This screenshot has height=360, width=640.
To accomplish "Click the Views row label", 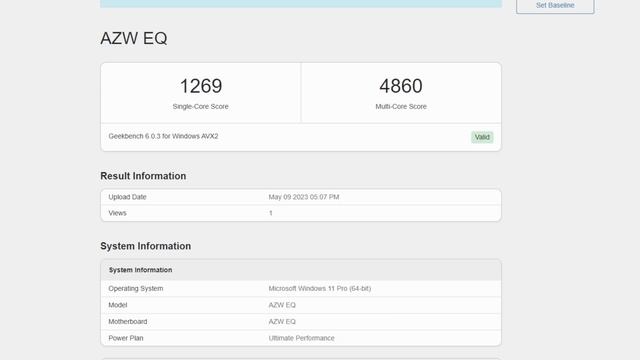I will [118, 213].
